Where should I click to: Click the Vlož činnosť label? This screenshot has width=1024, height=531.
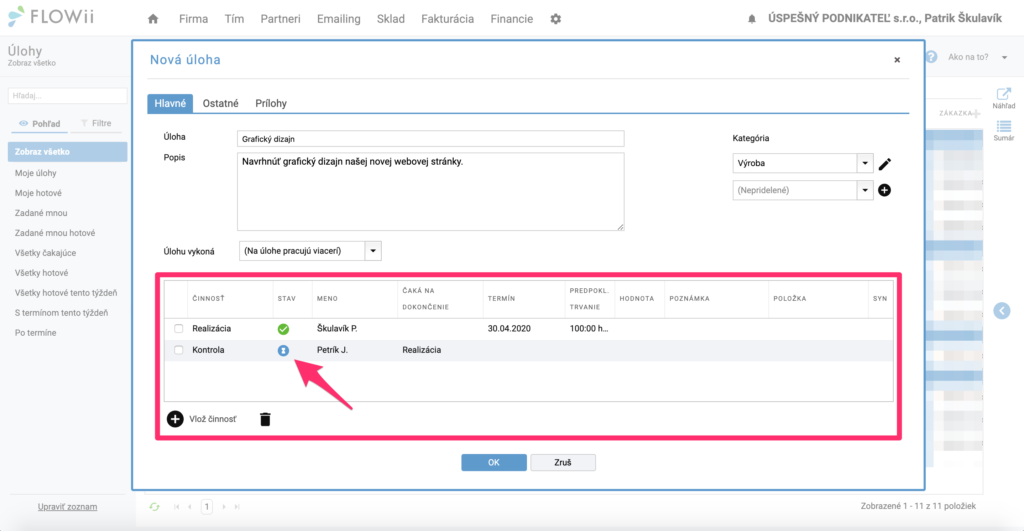point(213,419)
